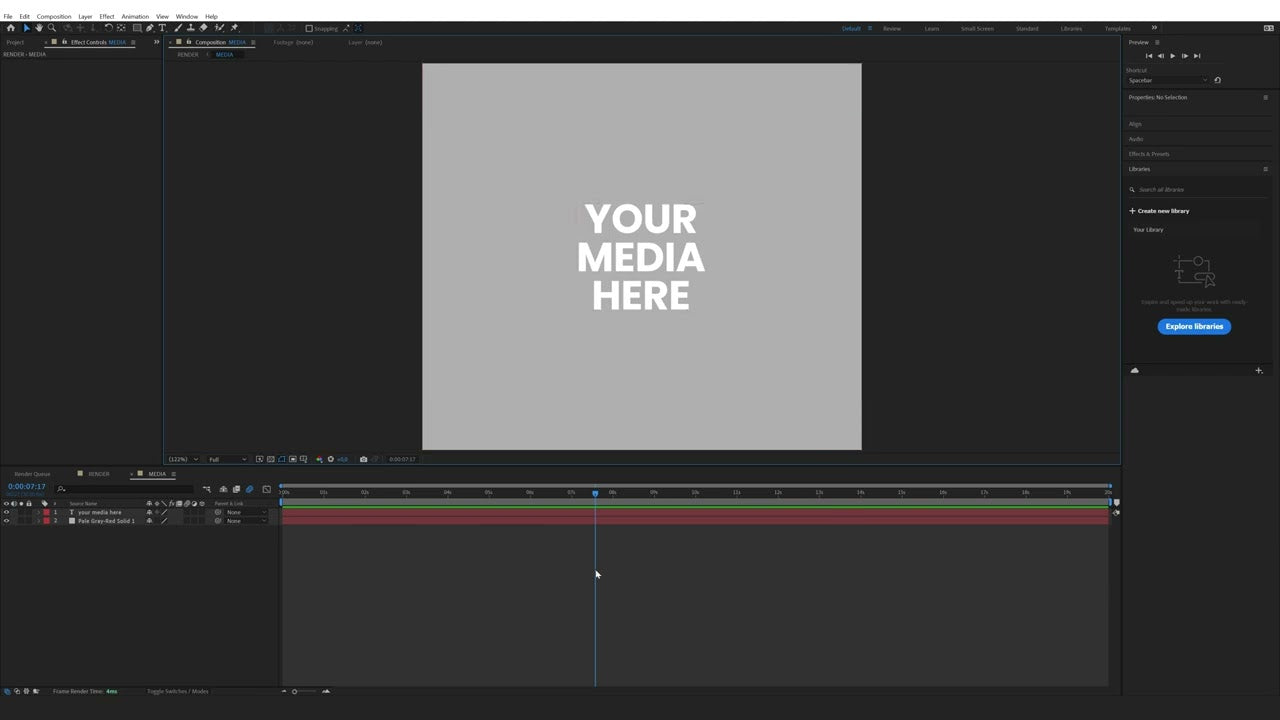
Task: Click the Explore libraries button
Action: [1194, 326]
